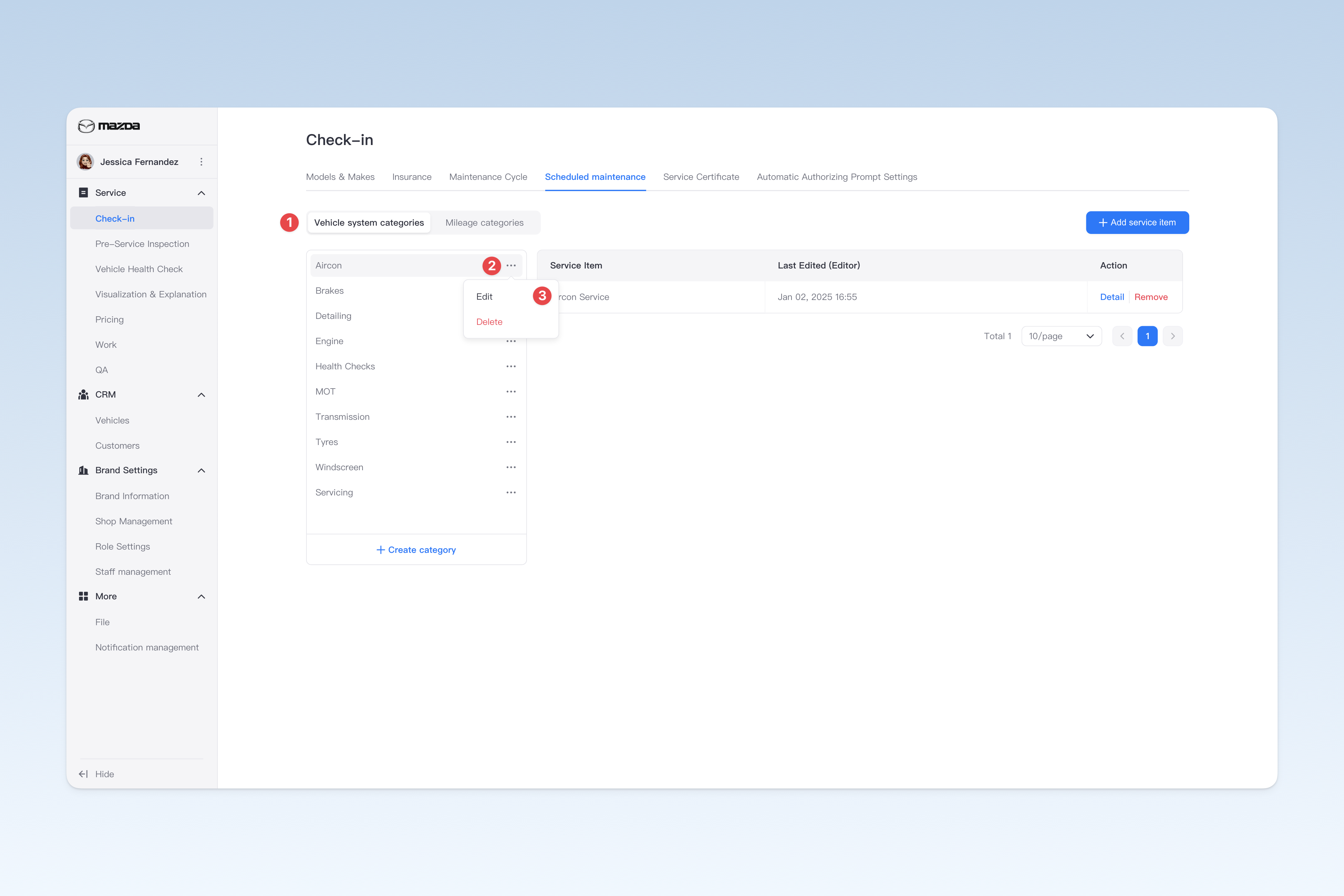The height and width of the screenshot is (896, 1344).
Task: Open the Windscreen more-options menu
Action: tap(511, 467)
